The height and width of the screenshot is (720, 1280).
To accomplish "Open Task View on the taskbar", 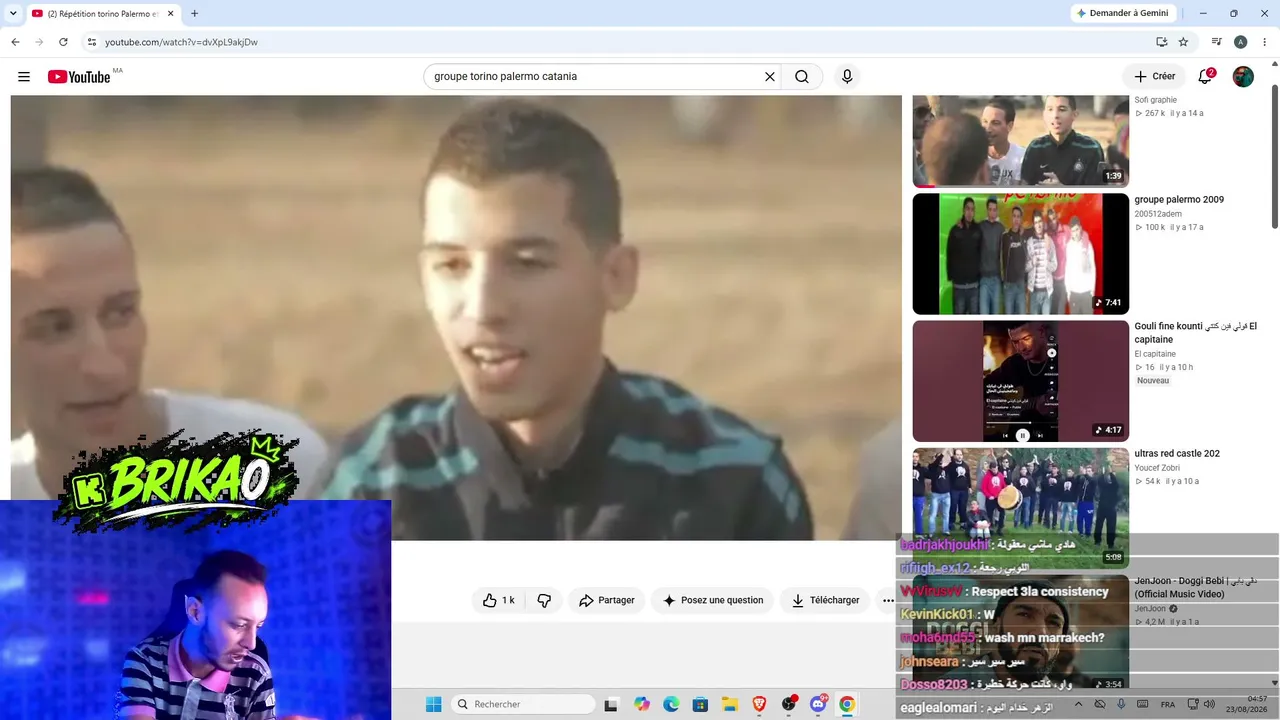I will click(611, 704).
